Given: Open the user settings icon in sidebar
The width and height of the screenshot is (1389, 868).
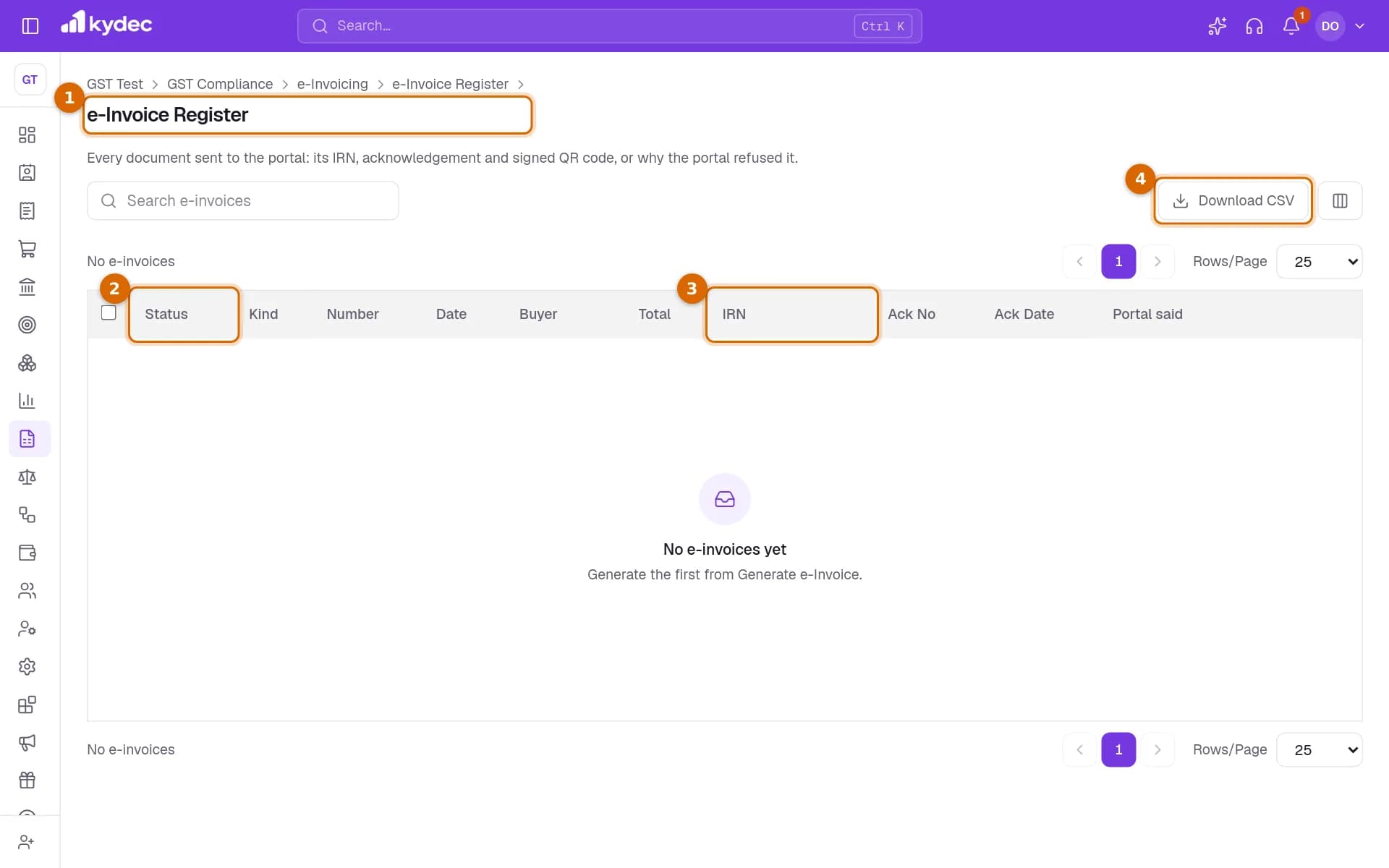Looking at the screenshot, I should click(27, 629).
